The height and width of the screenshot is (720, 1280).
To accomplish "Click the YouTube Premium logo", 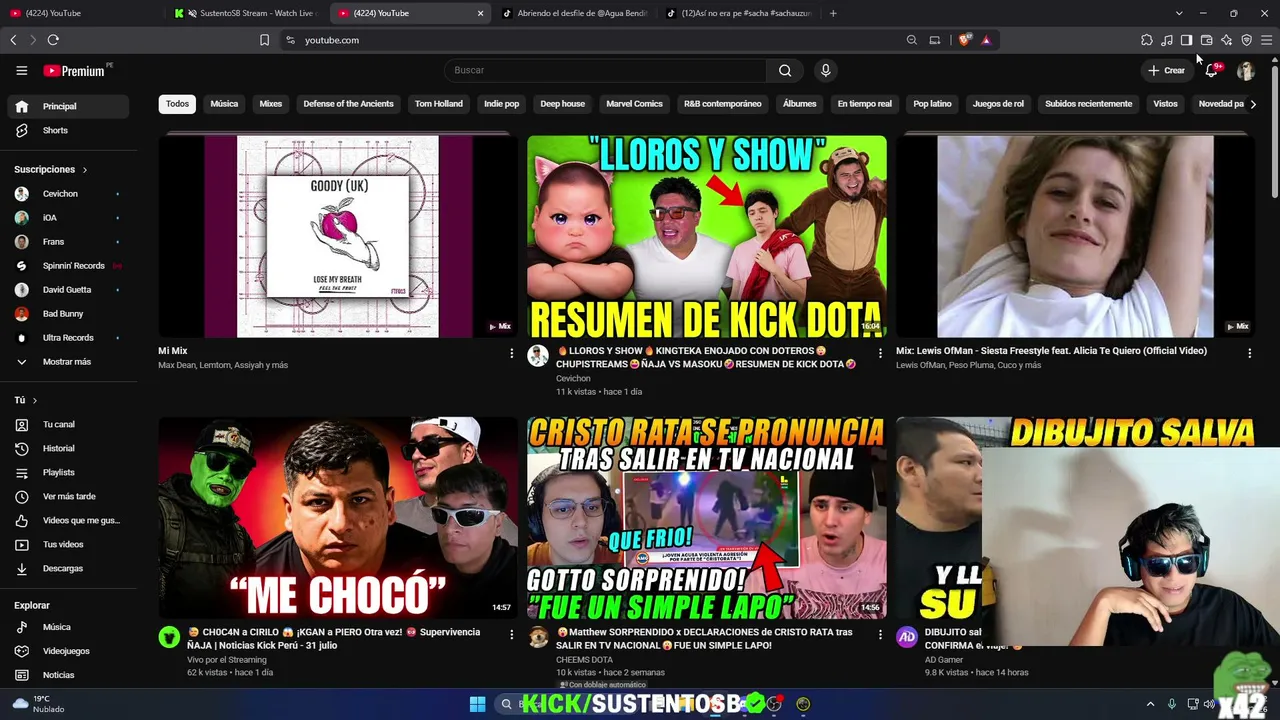I will [74, 70].
